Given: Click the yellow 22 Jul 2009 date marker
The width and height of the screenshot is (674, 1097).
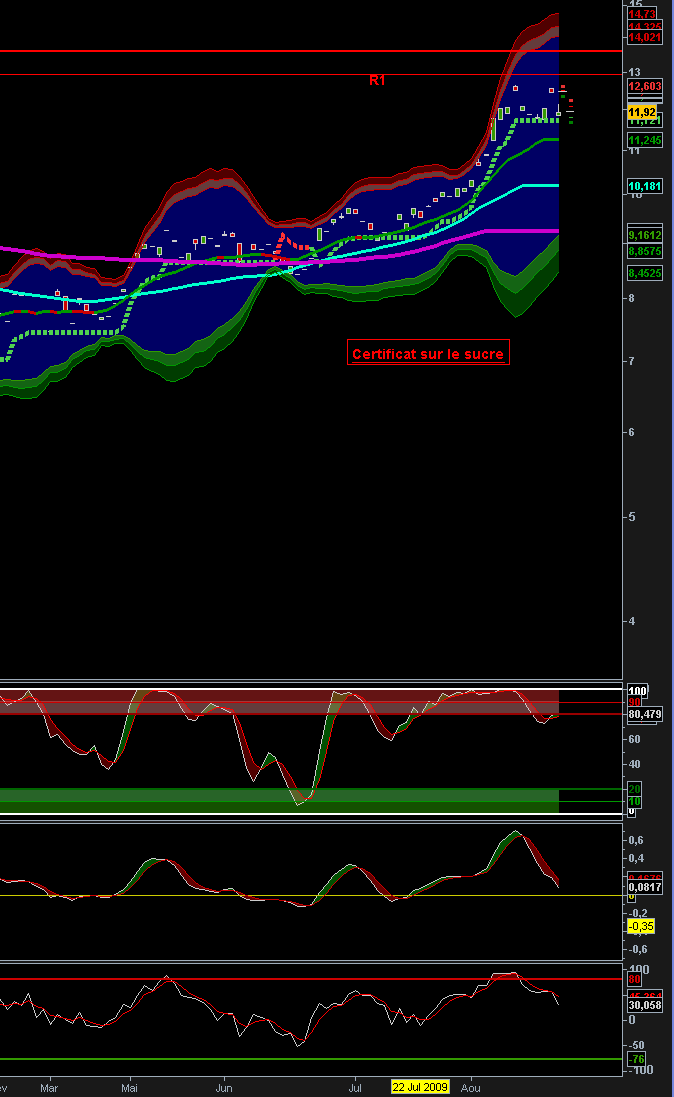Looking at the screenshot, I should coord(420,1087).
